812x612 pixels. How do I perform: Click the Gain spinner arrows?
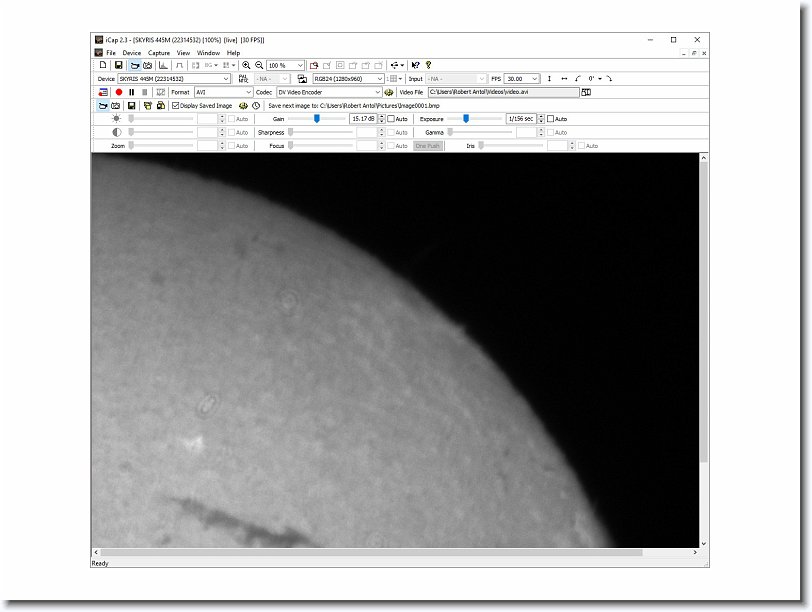point(382,119)
